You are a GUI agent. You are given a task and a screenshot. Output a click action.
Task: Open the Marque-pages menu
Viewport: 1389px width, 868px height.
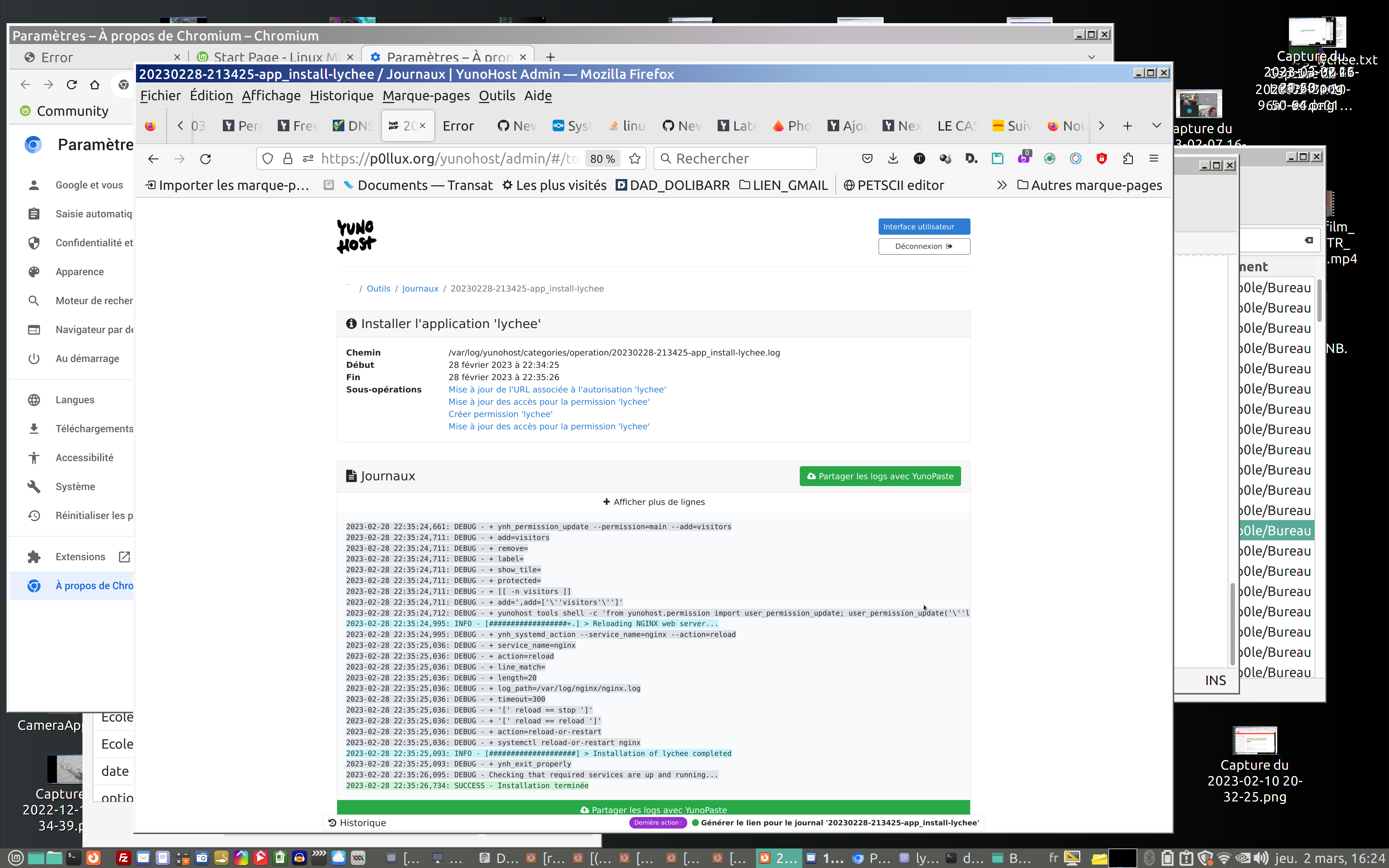click(x=426, y=95)
